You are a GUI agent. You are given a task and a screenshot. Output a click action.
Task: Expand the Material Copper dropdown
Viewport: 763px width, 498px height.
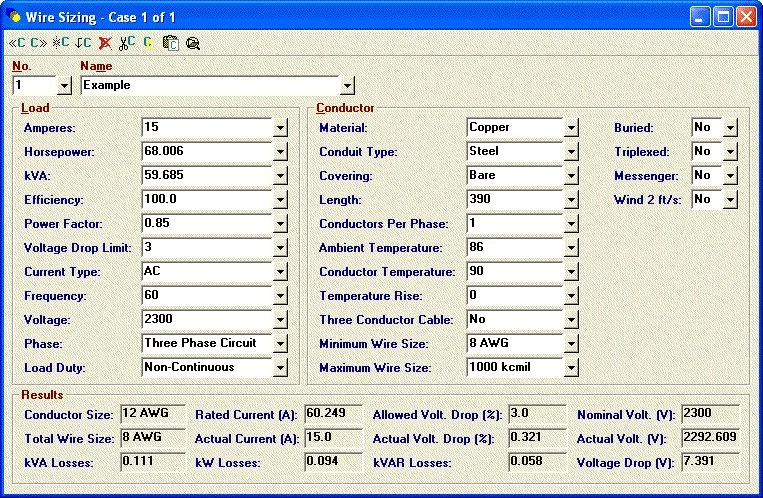(571, 128)
